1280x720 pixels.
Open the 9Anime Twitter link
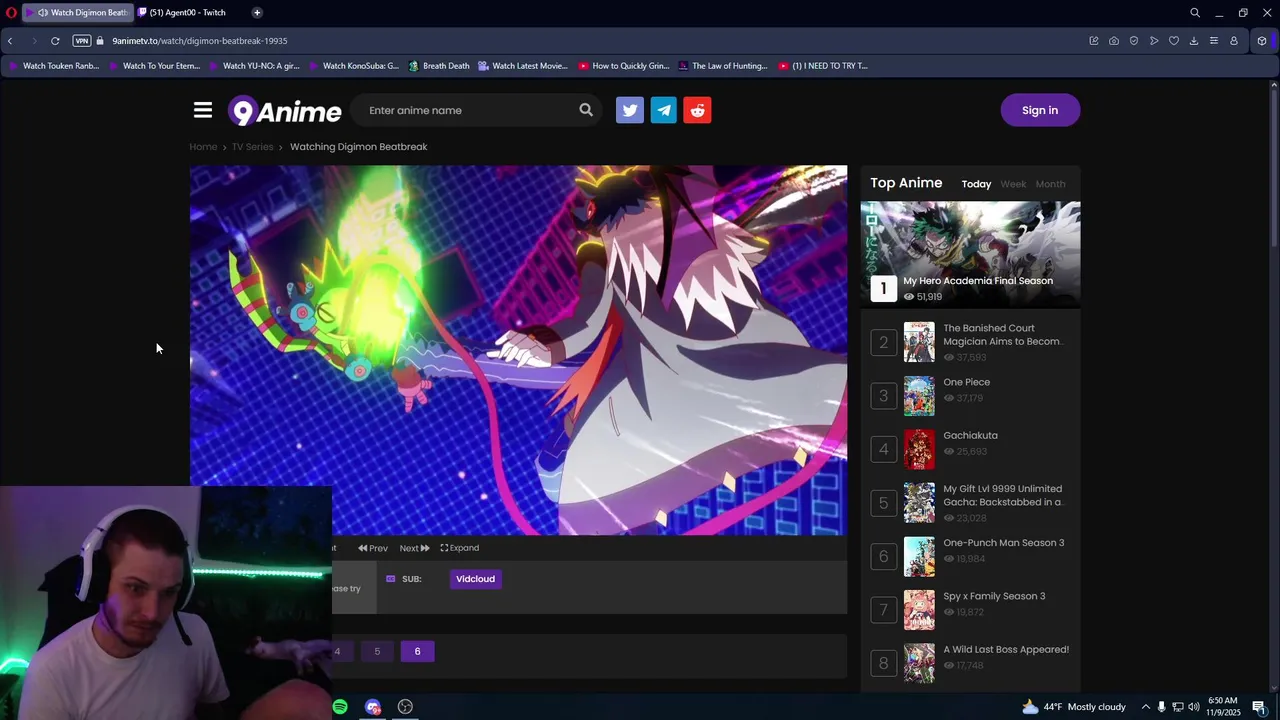[x=630, y=110]
